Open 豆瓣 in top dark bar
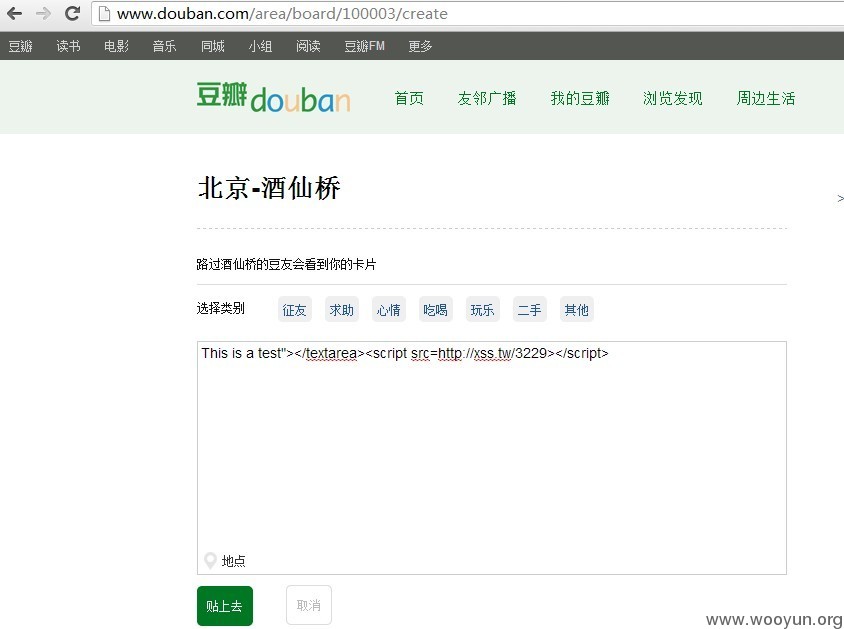Image resolution: width=844 pixels, height=629 pixels. click(x=20, y=46)
